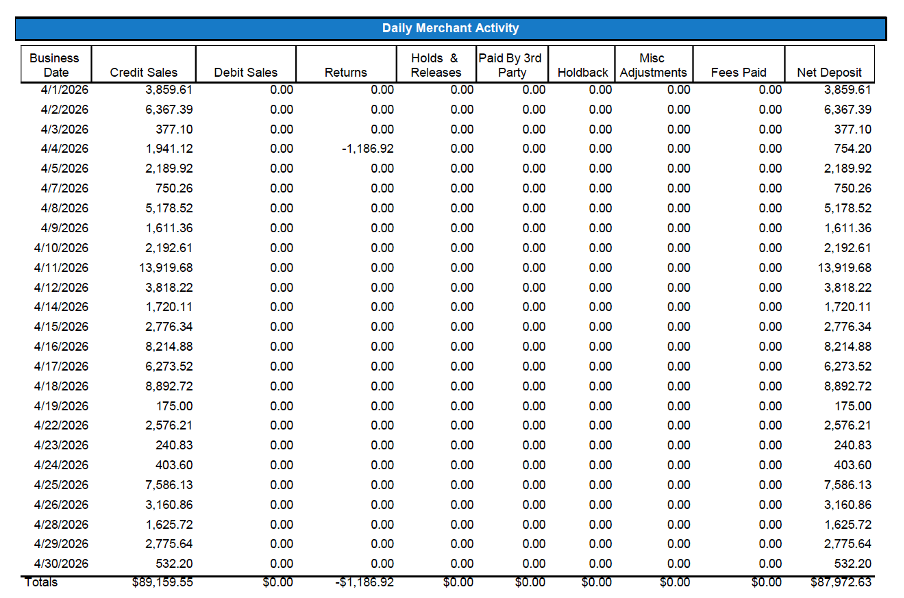Click the 4/7/2026 business date
This screenshot has height=598, width=904.
point(65,189)
